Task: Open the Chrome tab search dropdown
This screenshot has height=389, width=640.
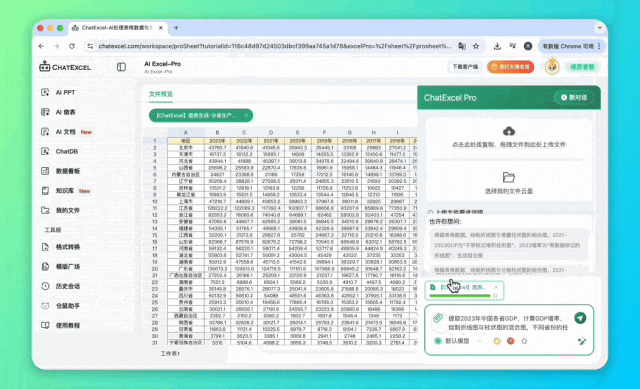Action: [600, 28]
